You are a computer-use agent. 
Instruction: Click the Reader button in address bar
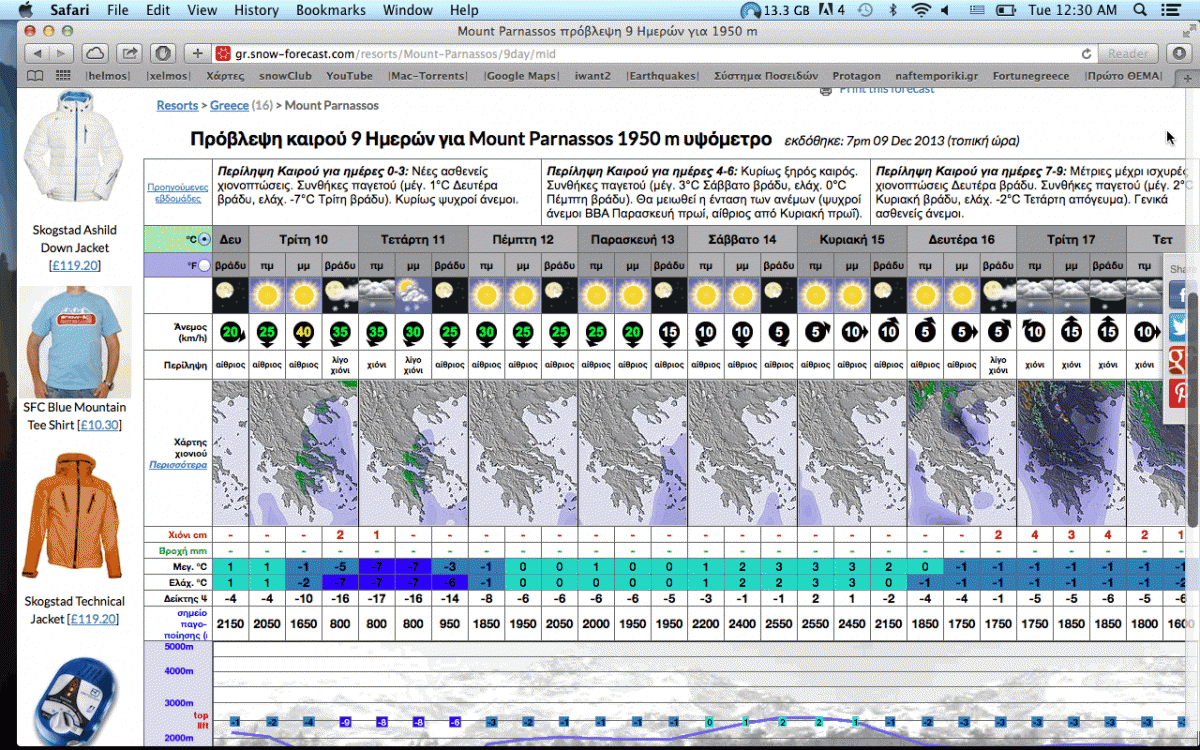(1127, 54)
